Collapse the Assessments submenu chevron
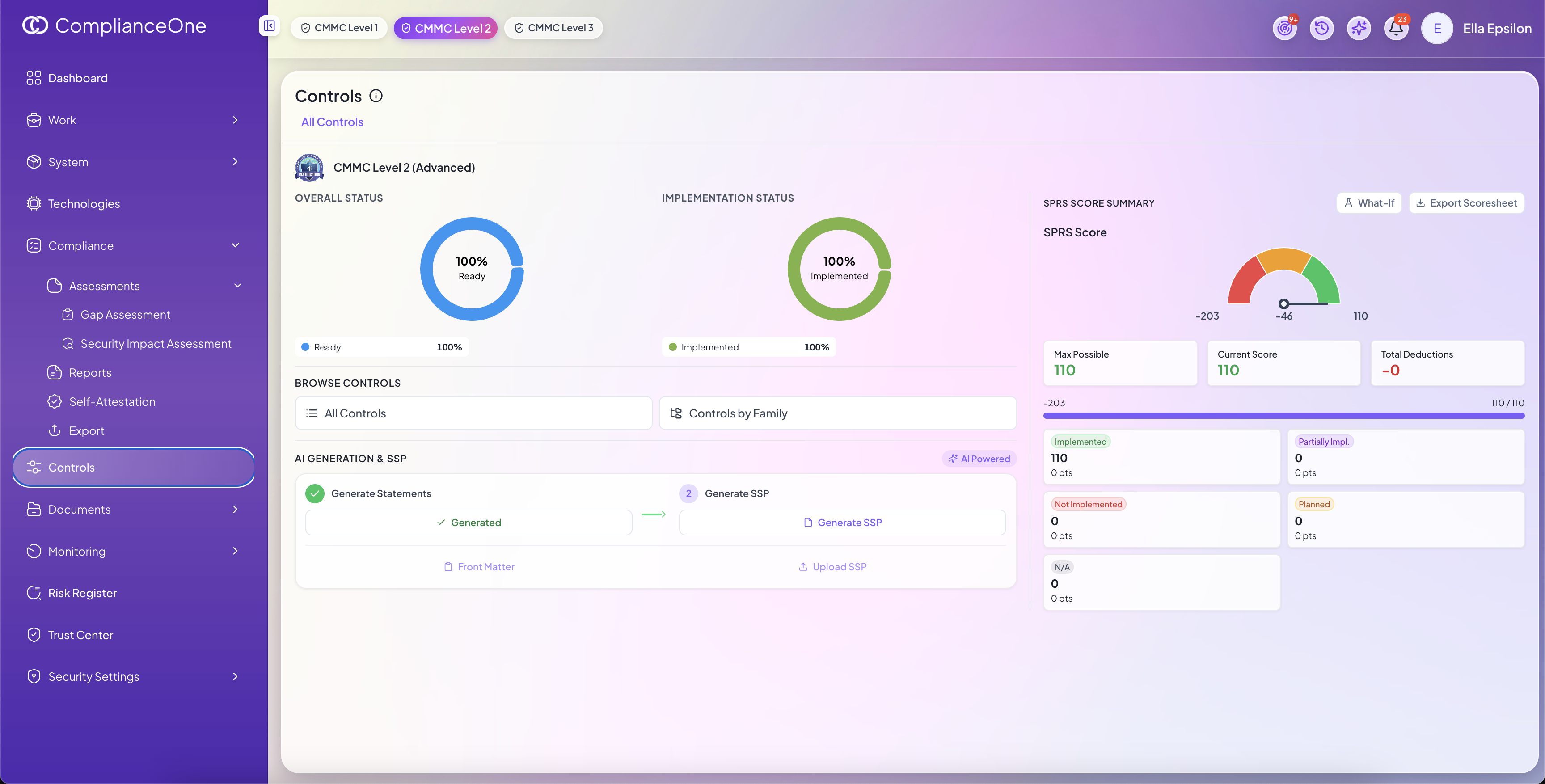Image resolution: width=1545 pixels, height=784 pixels. coord(237,286)
